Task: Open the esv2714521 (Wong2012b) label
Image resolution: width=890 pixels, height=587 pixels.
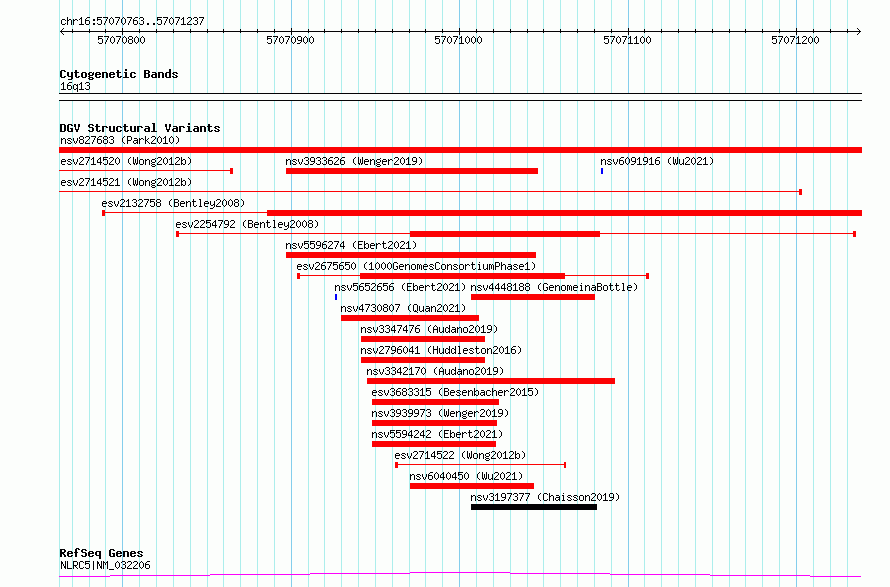Action: click(x=126, y=182)
